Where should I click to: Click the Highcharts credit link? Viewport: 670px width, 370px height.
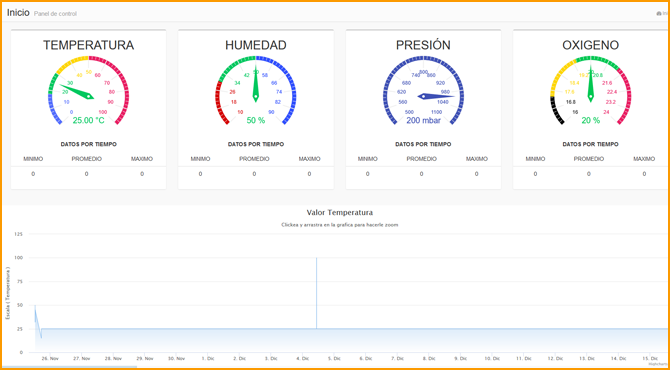click(658, 364)
